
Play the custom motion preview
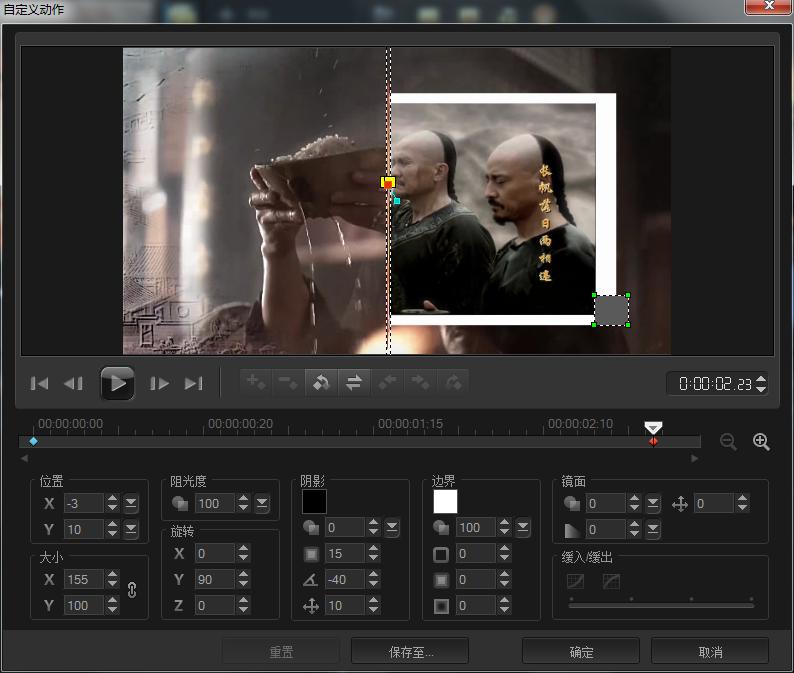point(117,383)
